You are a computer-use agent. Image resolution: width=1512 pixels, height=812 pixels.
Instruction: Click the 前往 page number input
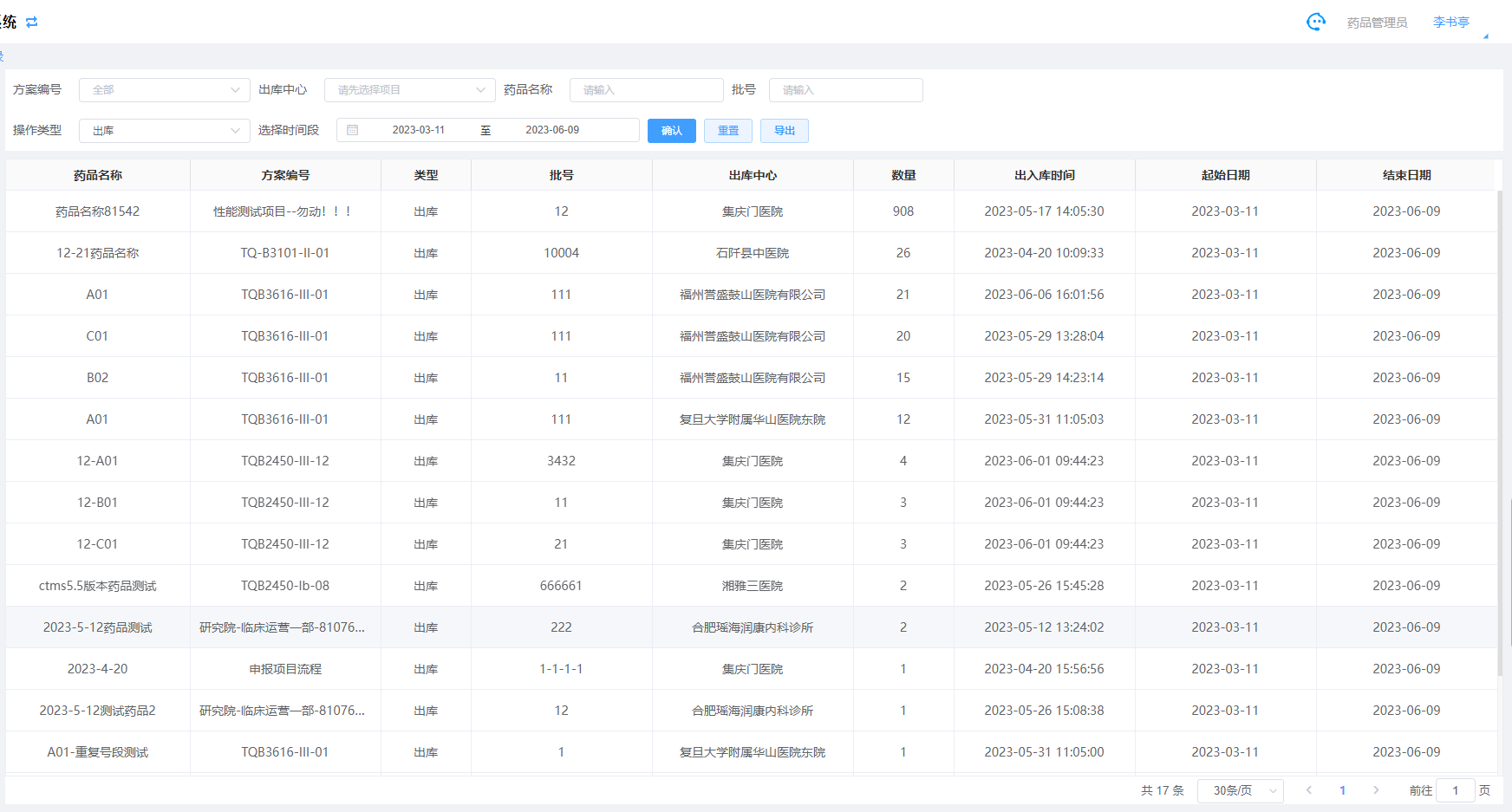coord(1456,790)
